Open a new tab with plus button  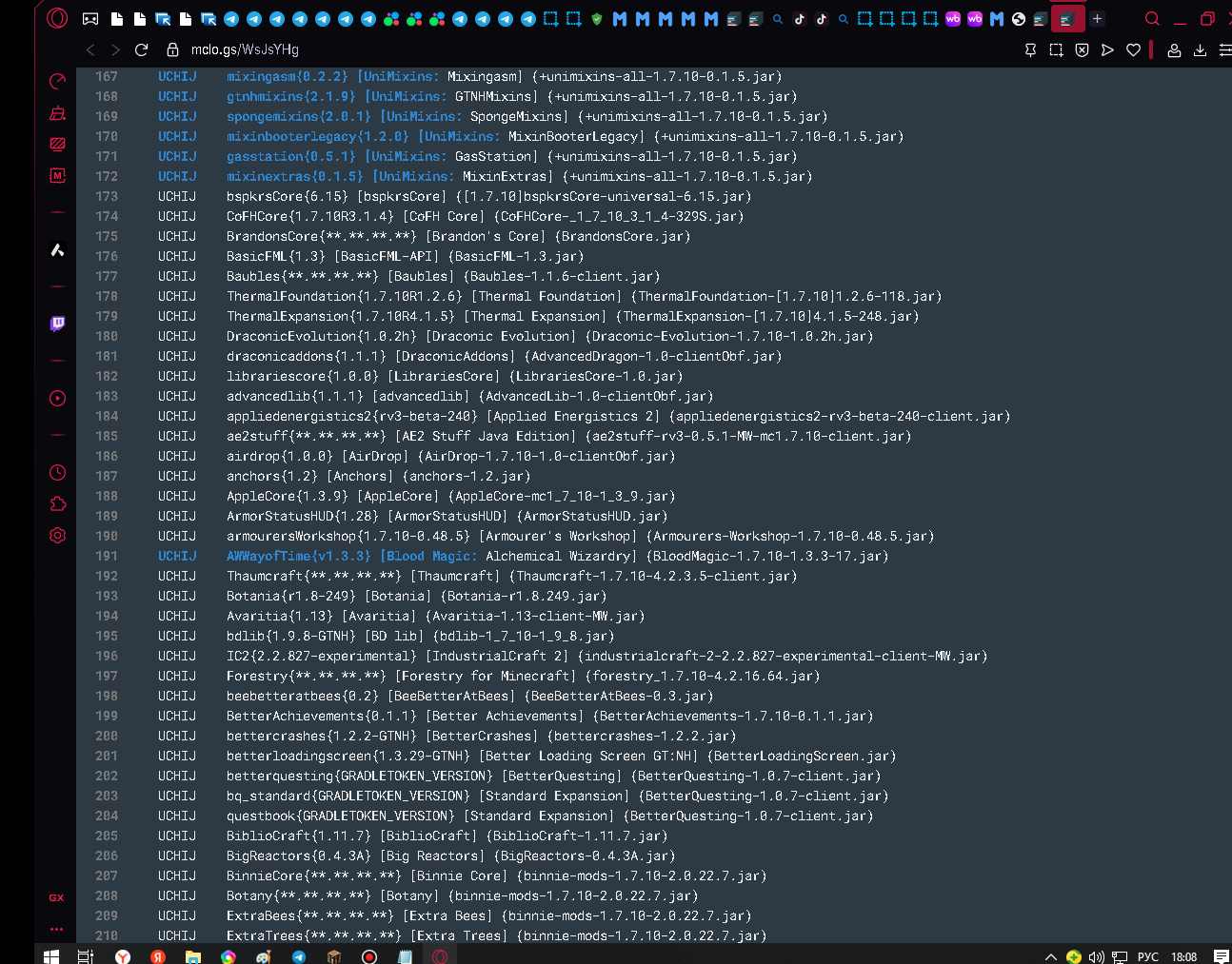pyautogui.click(x=1097, y=18)
